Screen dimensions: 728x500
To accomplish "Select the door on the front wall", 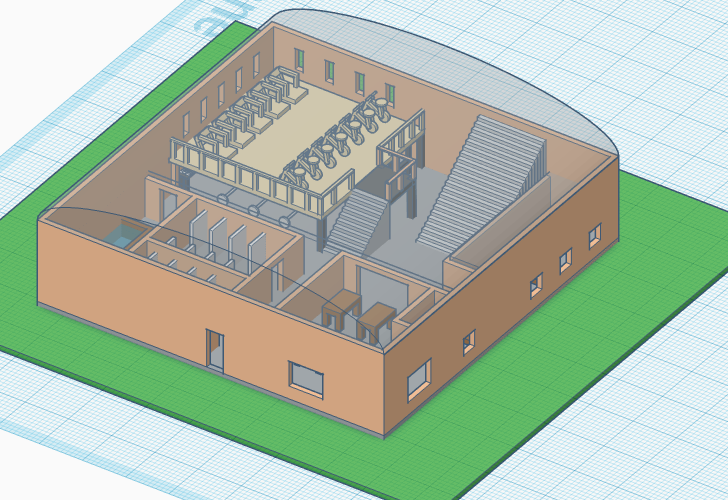I will [x=215, y=351].
